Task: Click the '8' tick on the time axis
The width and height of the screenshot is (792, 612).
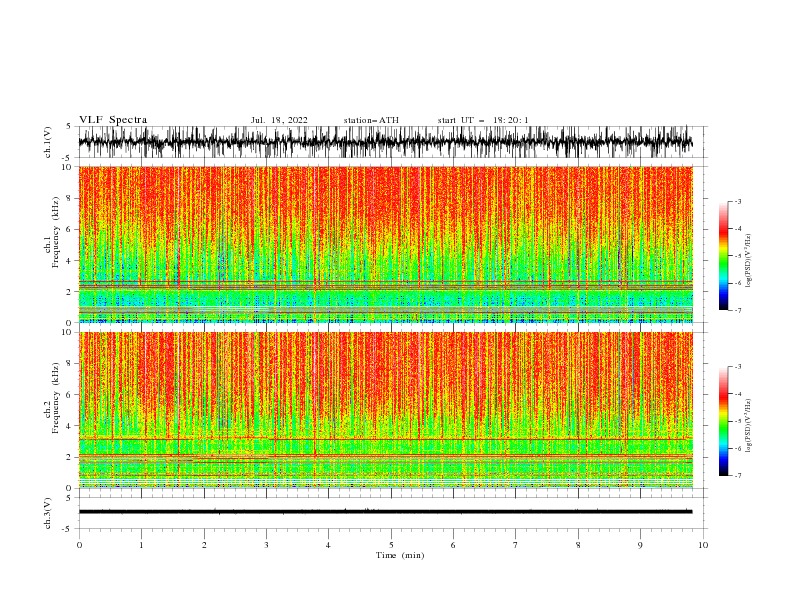Action: [x=578, y=545]
